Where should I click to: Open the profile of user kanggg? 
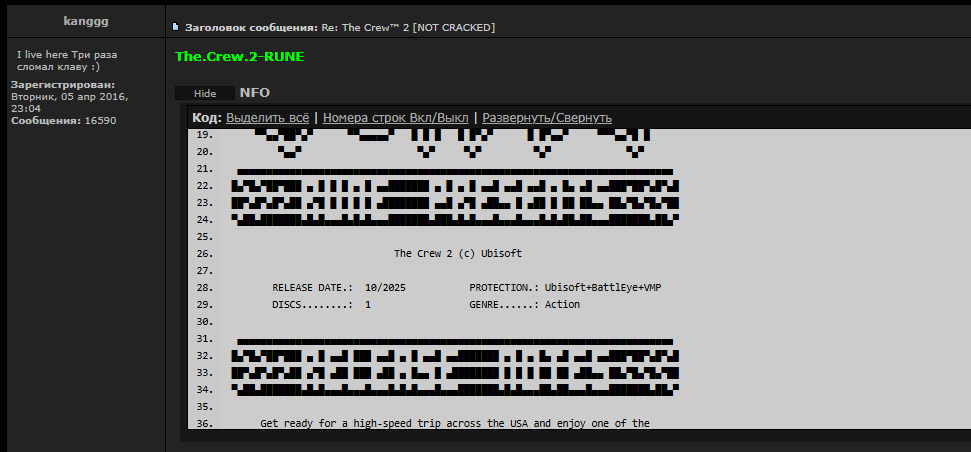pos(86,20)
